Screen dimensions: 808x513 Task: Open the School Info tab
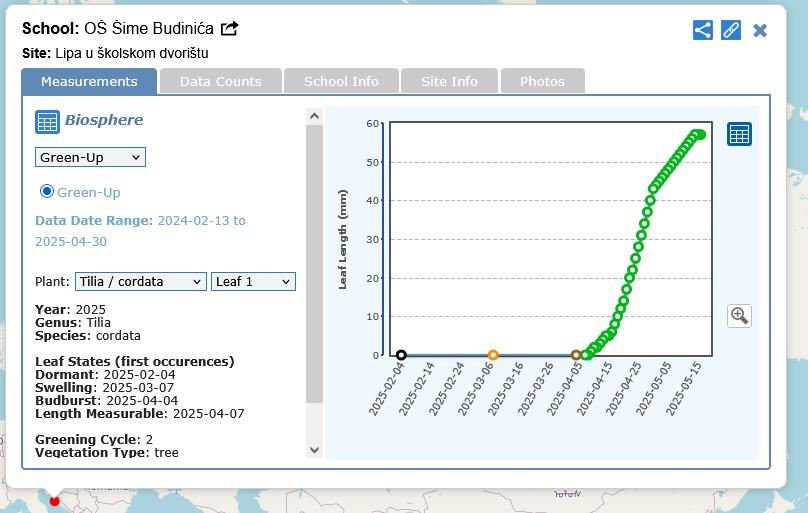(x=341, y=81)
